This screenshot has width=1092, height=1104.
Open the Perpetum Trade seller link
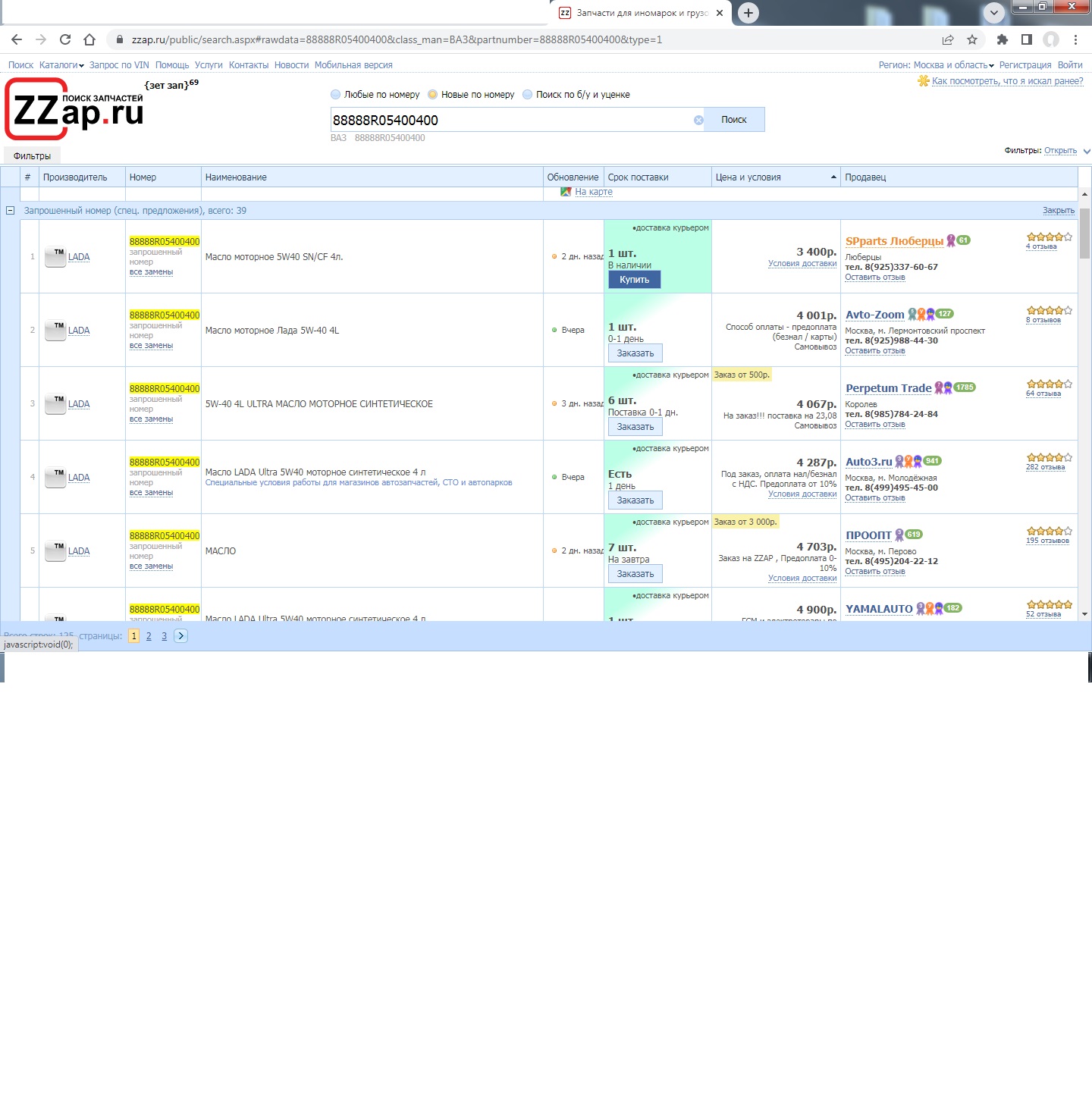click(x=889, y=388)
